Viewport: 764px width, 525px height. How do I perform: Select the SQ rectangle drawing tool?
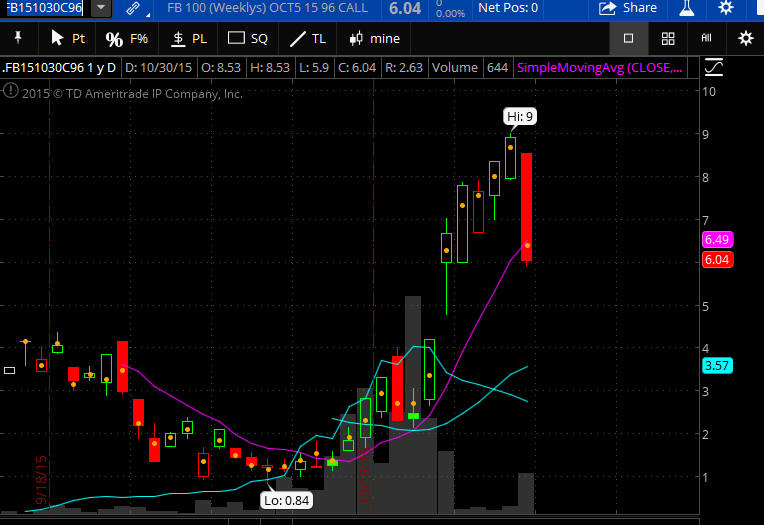[248, 39]
